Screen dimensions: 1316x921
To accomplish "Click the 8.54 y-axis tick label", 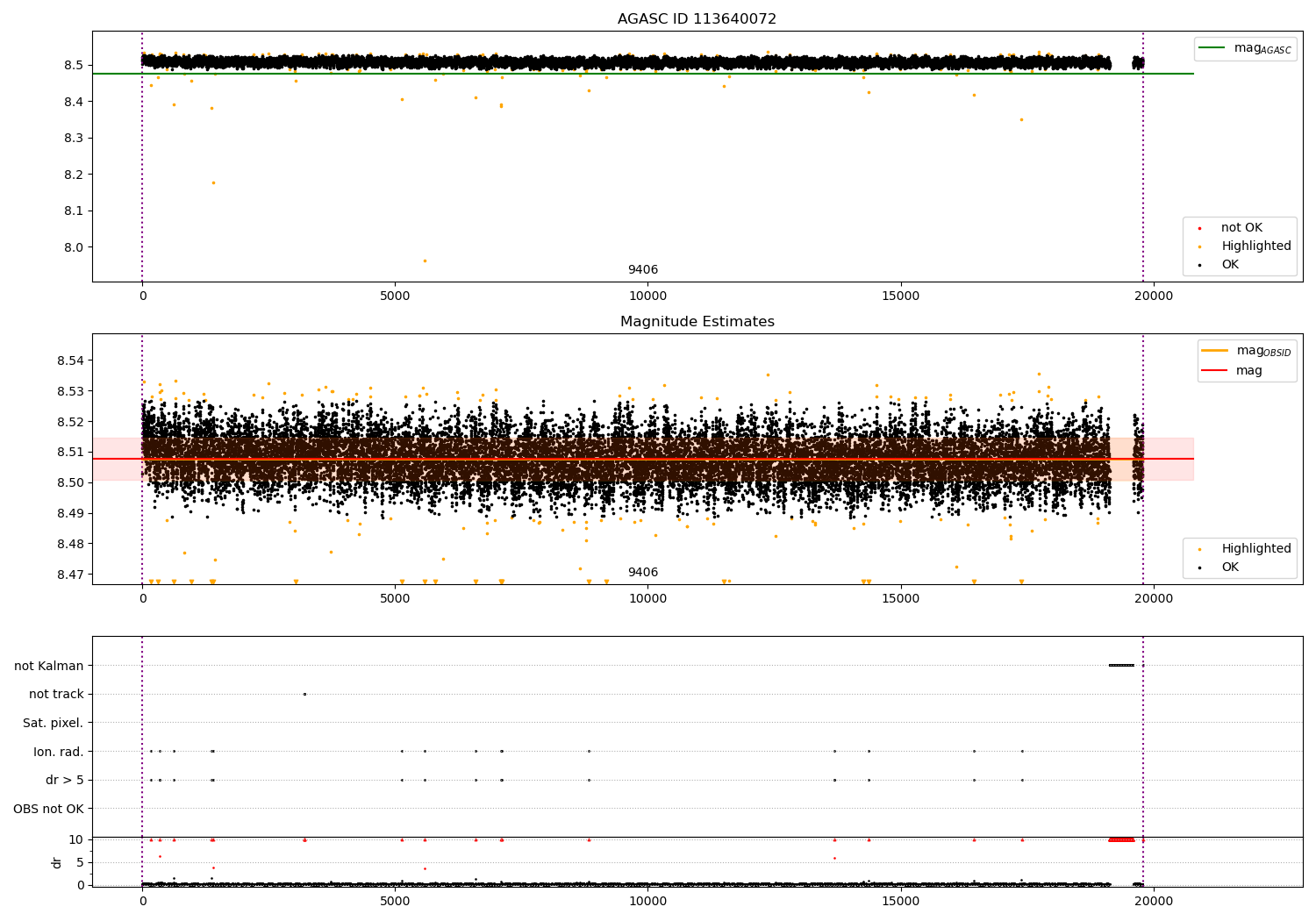I will [x=70, y=361].
